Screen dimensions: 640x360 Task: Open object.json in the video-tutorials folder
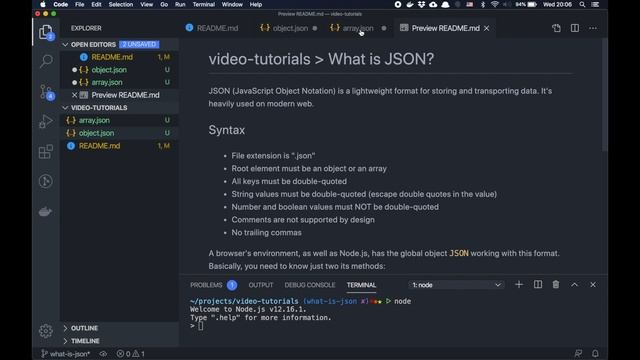click(x=119, y=133)
